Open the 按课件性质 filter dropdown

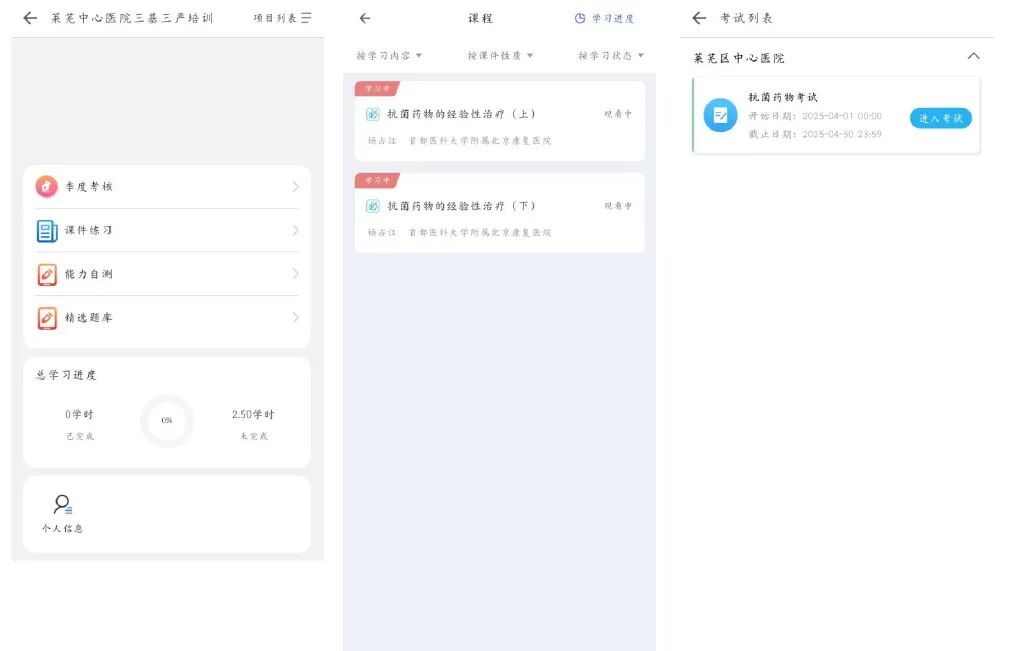point(499,56)
